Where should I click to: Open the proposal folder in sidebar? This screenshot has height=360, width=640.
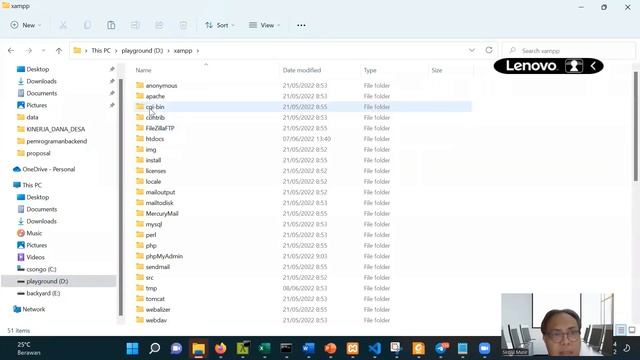coord(38,153)
